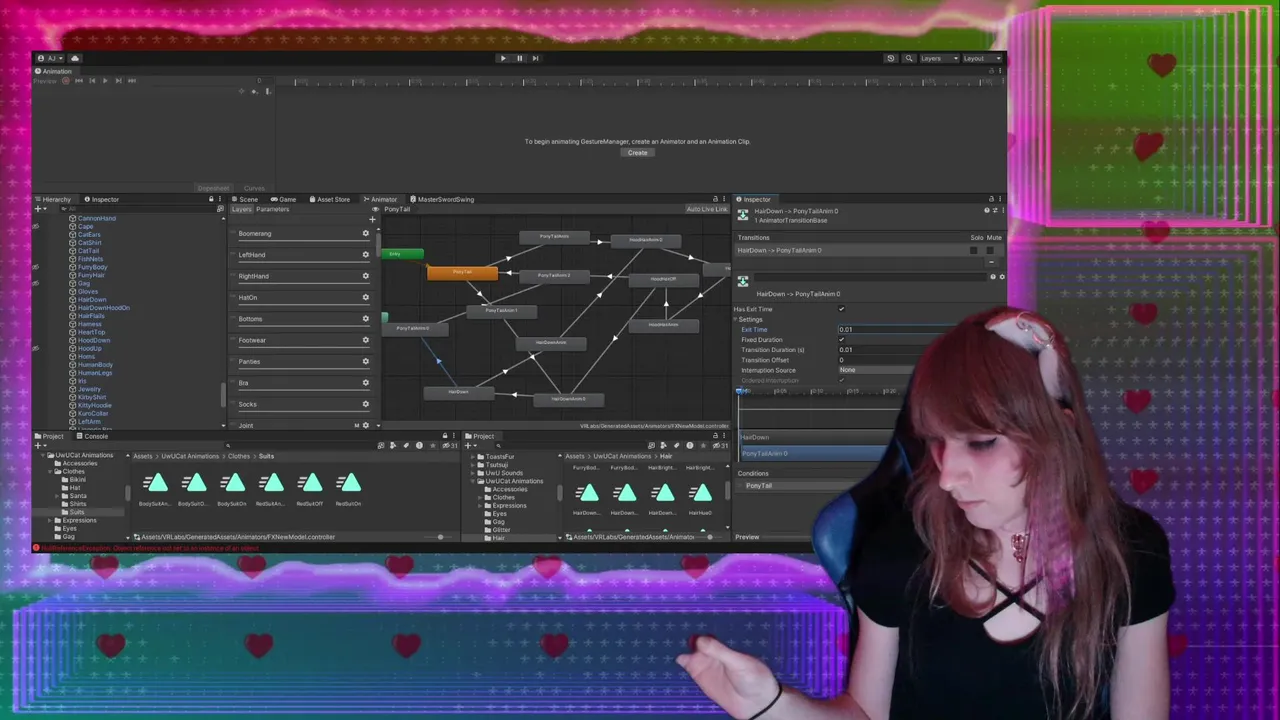The width and height of the screenshot is (1280, 720).
Task: Select the orange PonyTail state node
Action: pos(462,272)
